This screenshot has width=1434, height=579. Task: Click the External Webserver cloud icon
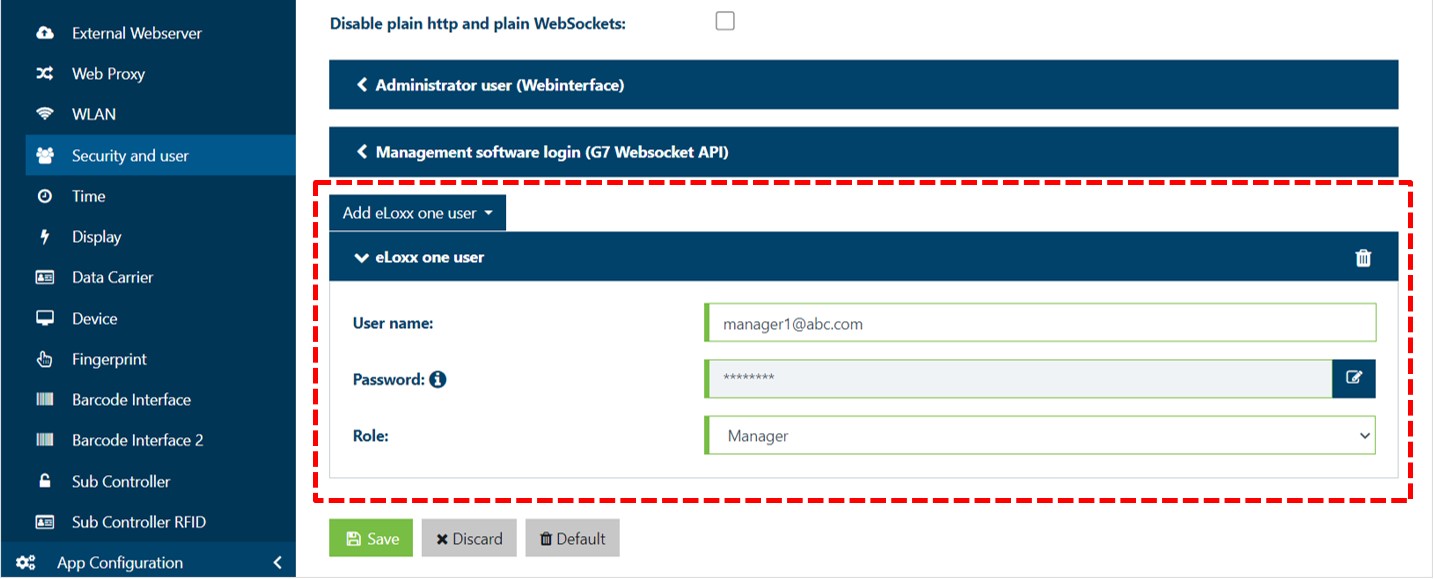[x=45, y=33]
